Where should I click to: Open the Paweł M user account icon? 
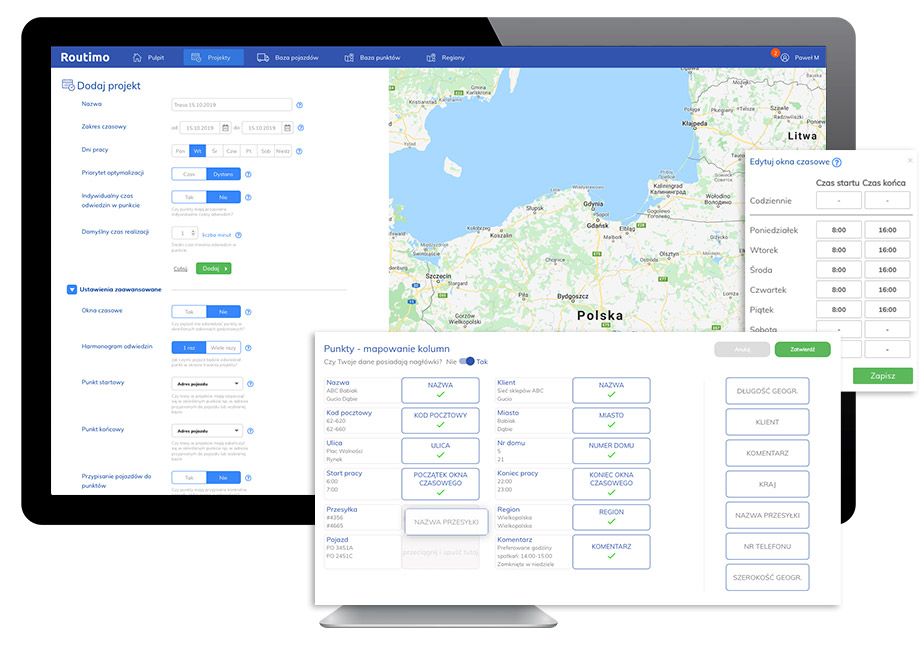click(785, 58)
